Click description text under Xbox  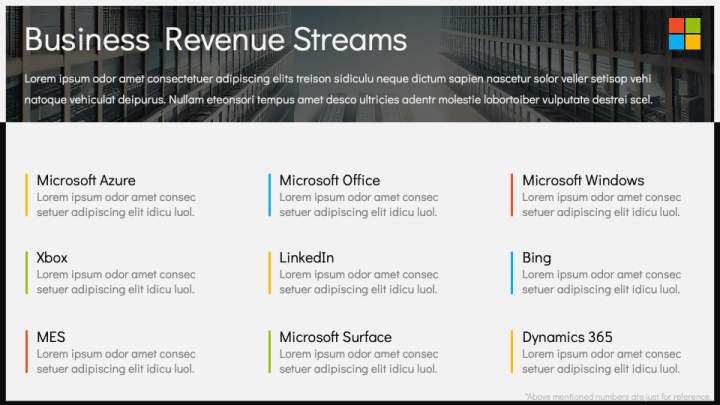[116, 282]
